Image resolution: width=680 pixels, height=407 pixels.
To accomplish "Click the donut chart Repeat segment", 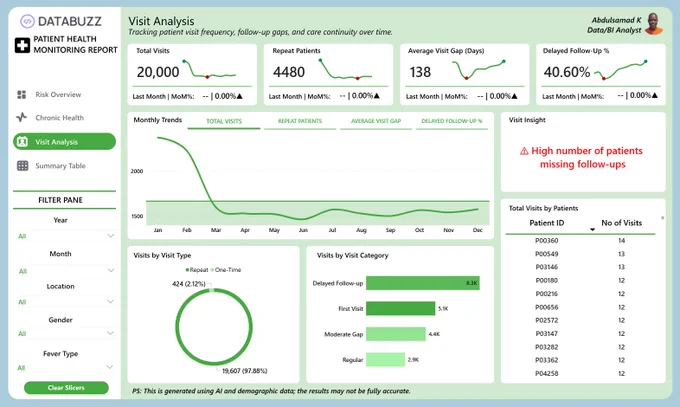I will click(213, 363).
